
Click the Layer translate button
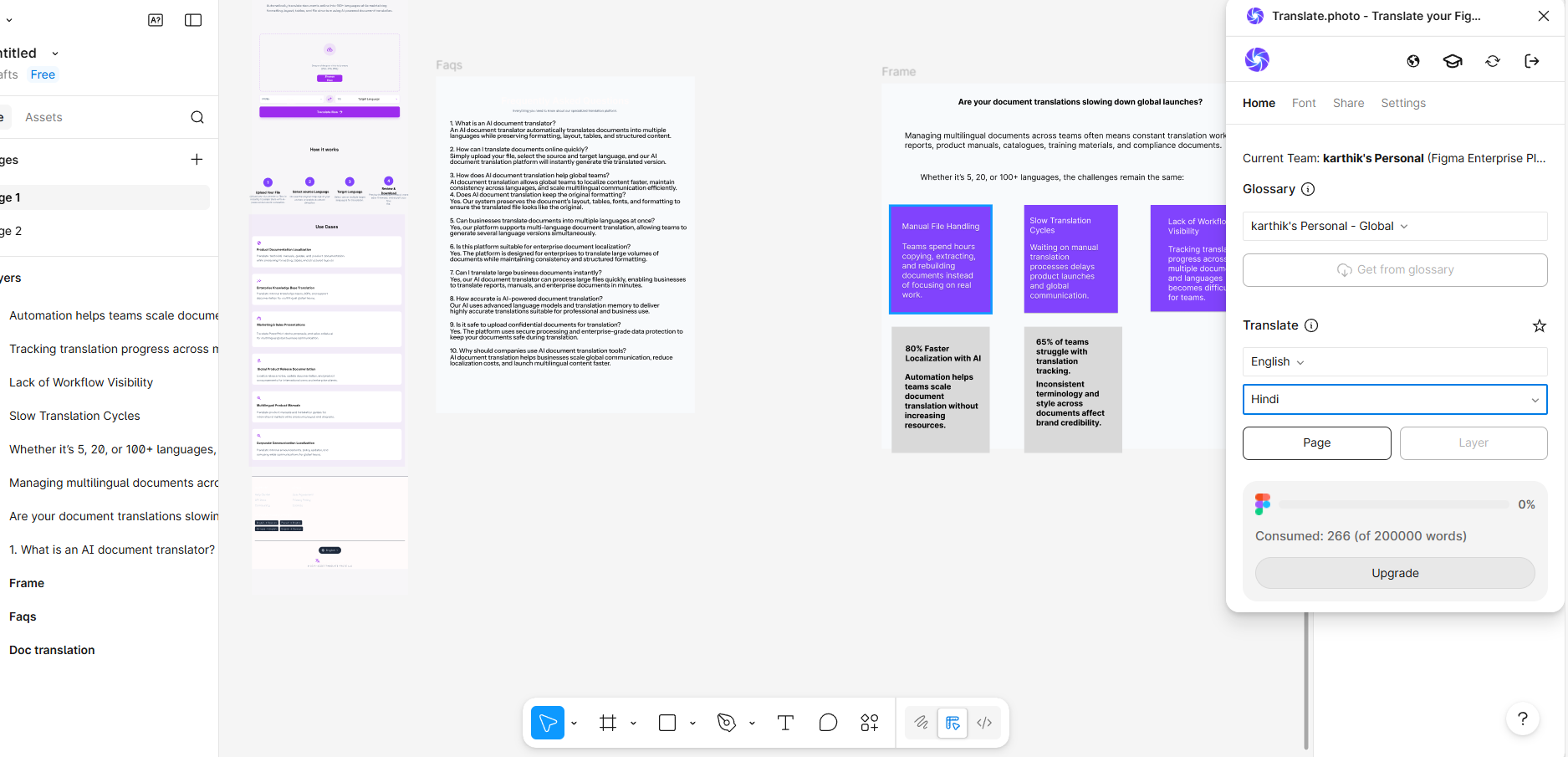[1474, 442]
